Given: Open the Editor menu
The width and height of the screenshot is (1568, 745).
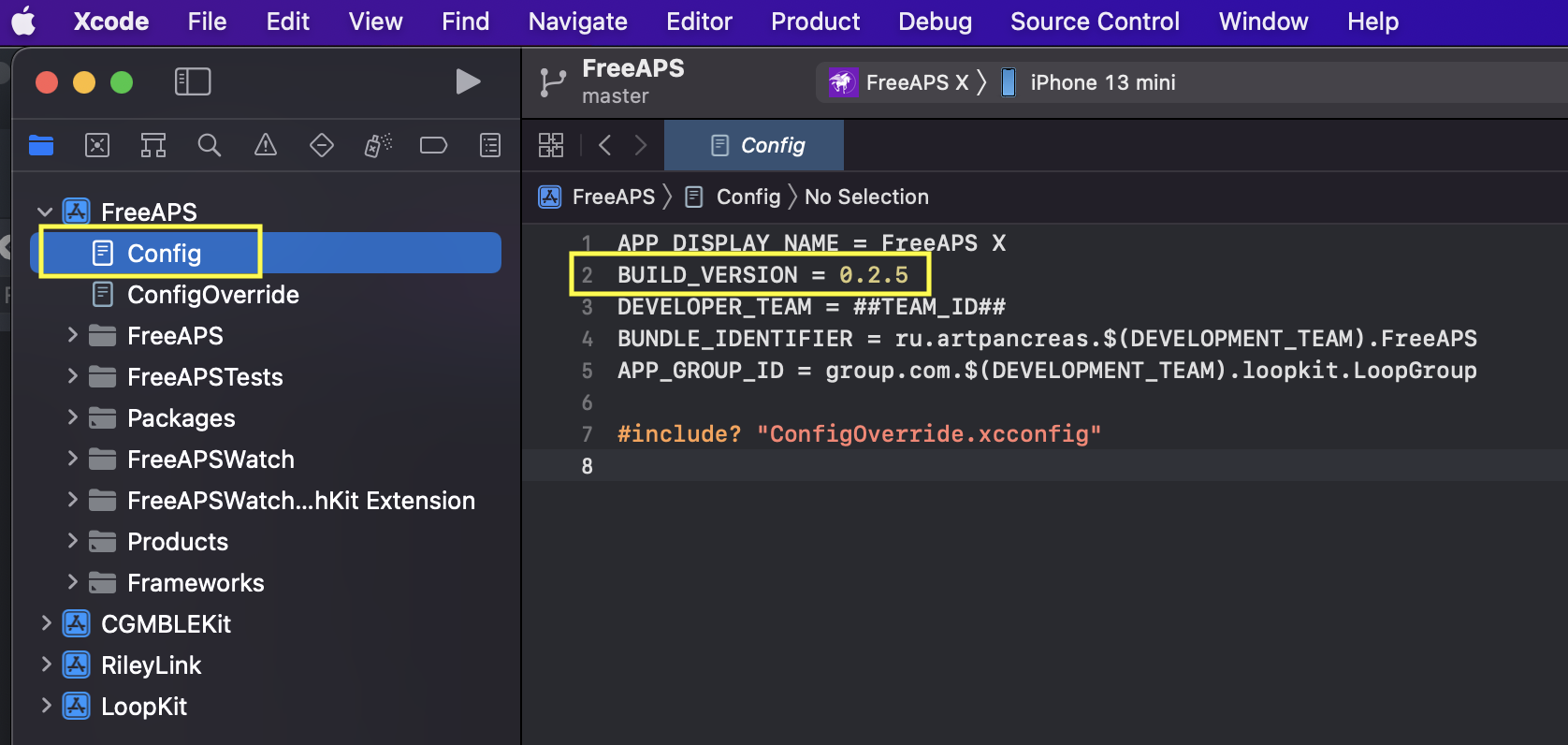Looking at the screenshot, I should point(699,21).
